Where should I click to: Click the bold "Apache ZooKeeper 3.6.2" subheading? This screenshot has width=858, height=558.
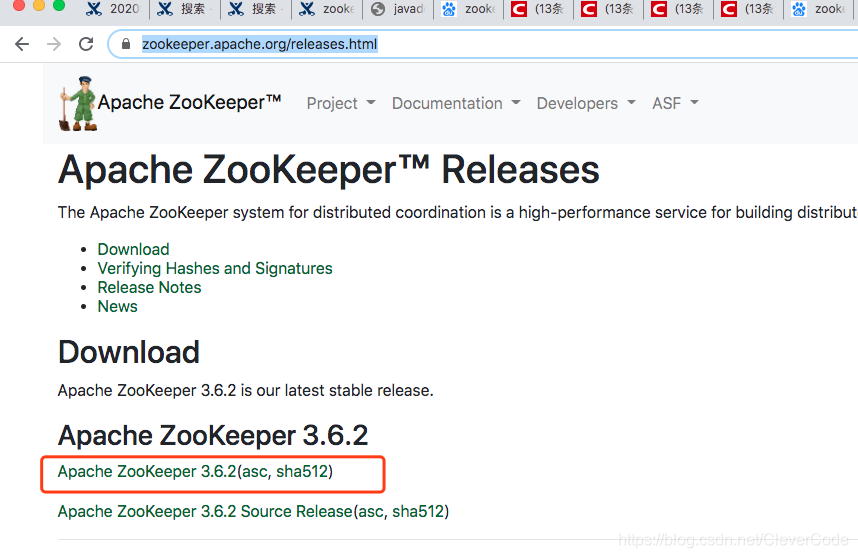213,435
